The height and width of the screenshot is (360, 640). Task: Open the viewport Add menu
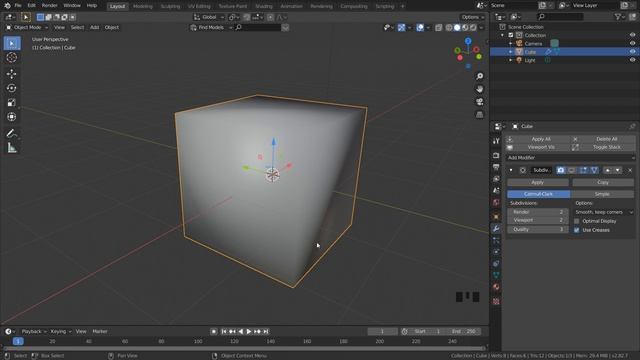[x=94, y=27]
